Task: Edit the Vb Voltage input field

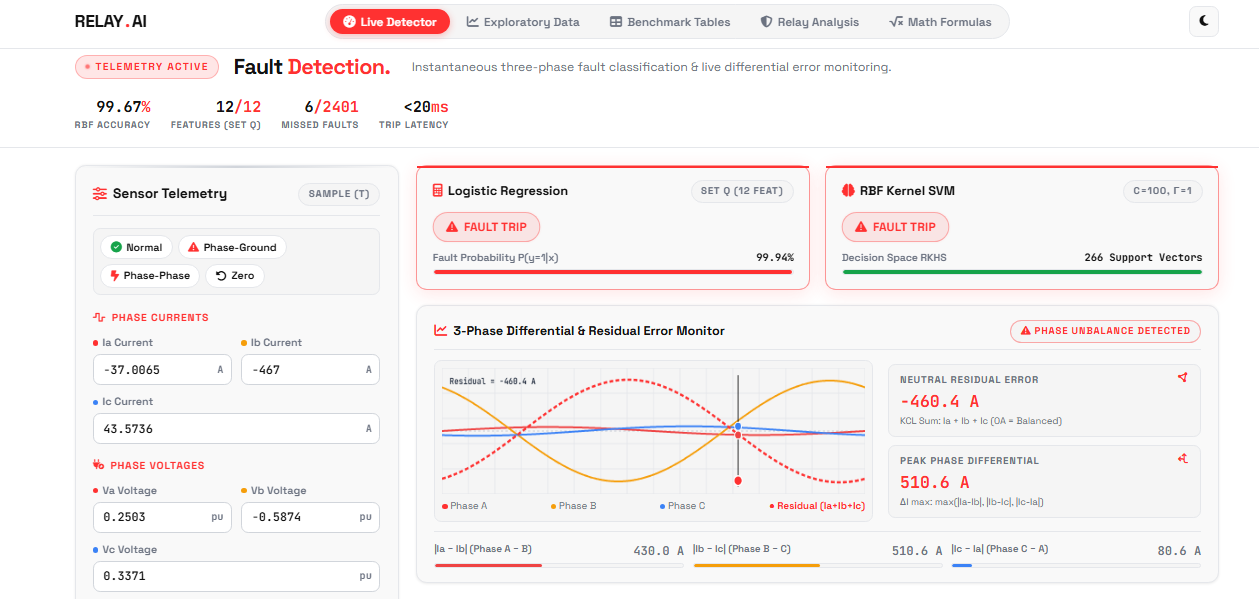Action: [x=310, y=517]
